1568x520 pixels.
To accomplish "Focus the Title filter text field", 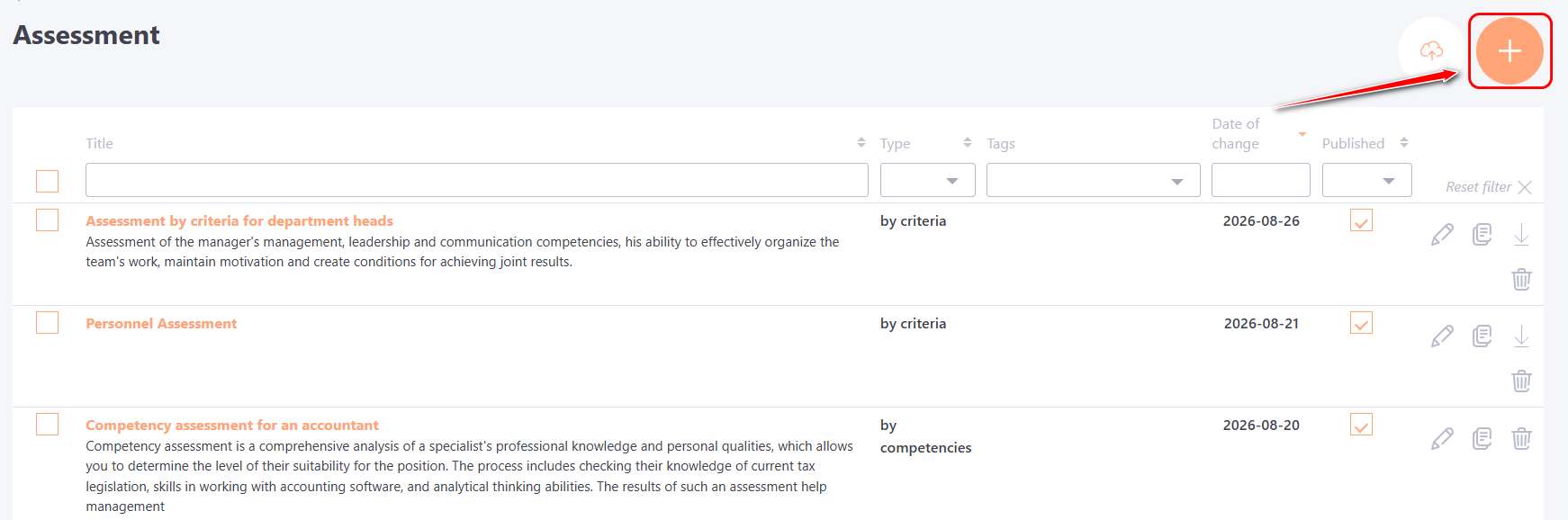I will [477, 180].
